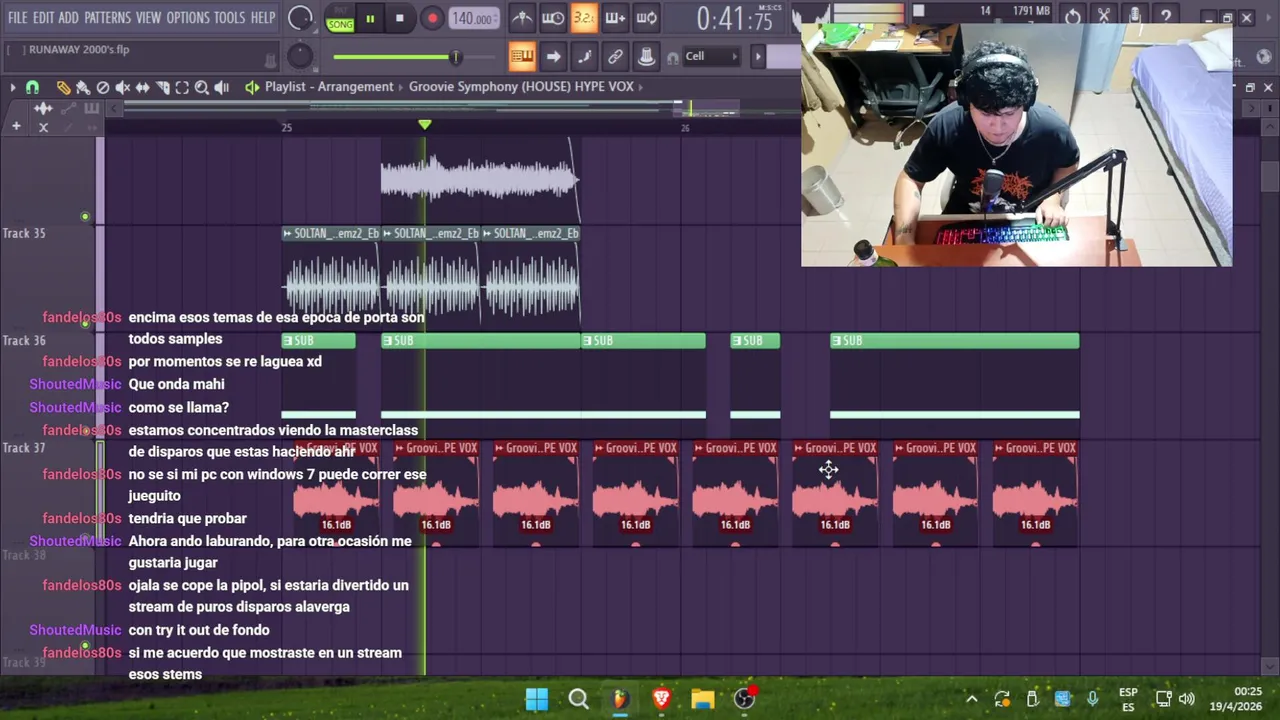Viewport: 1280px width, 720px height.
Task: Click the link/multilink controllers icon
Action: [x=615, y=56]
